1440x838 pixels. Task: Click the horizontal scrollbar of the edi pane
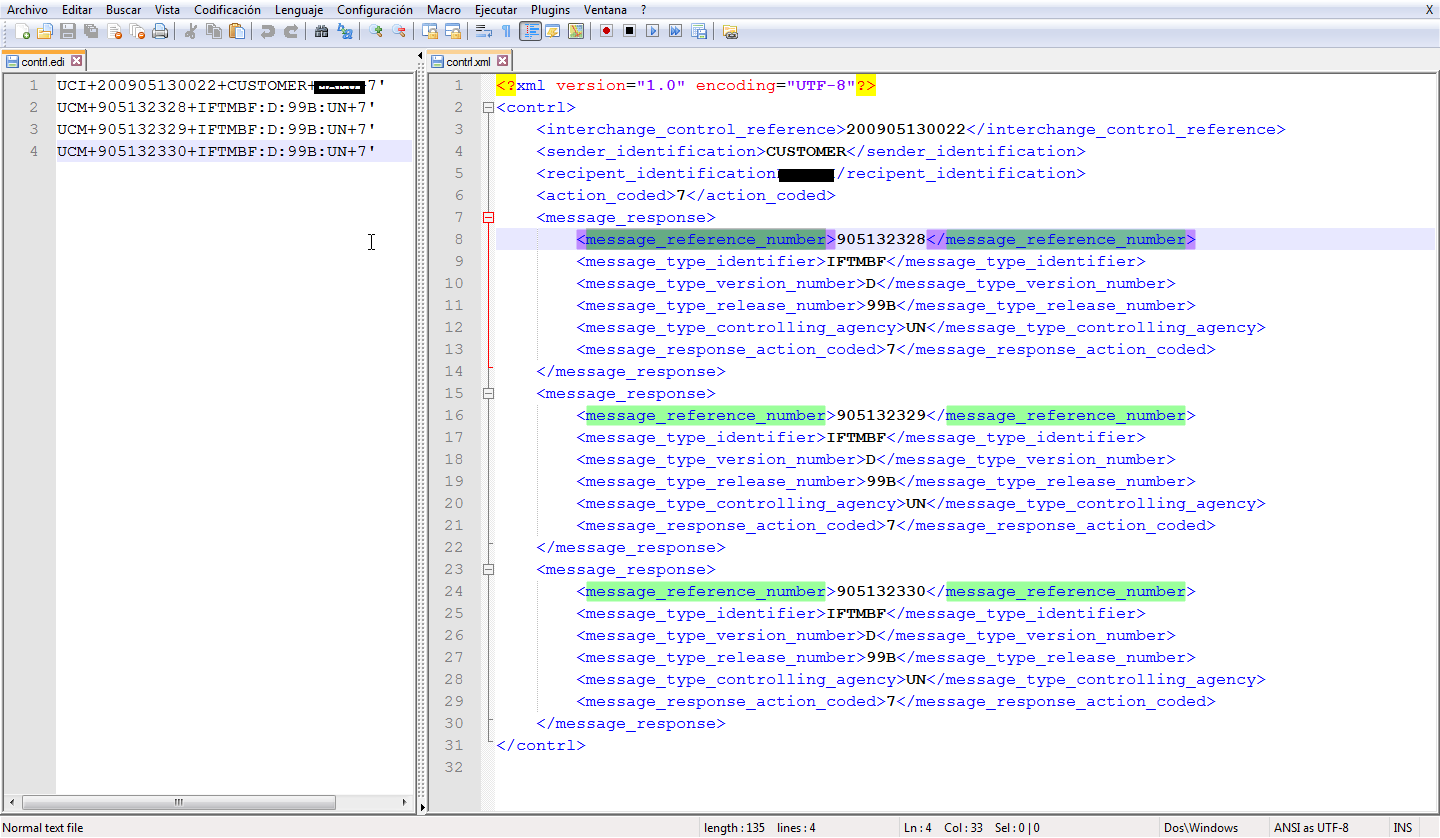(x=178, y=802)
